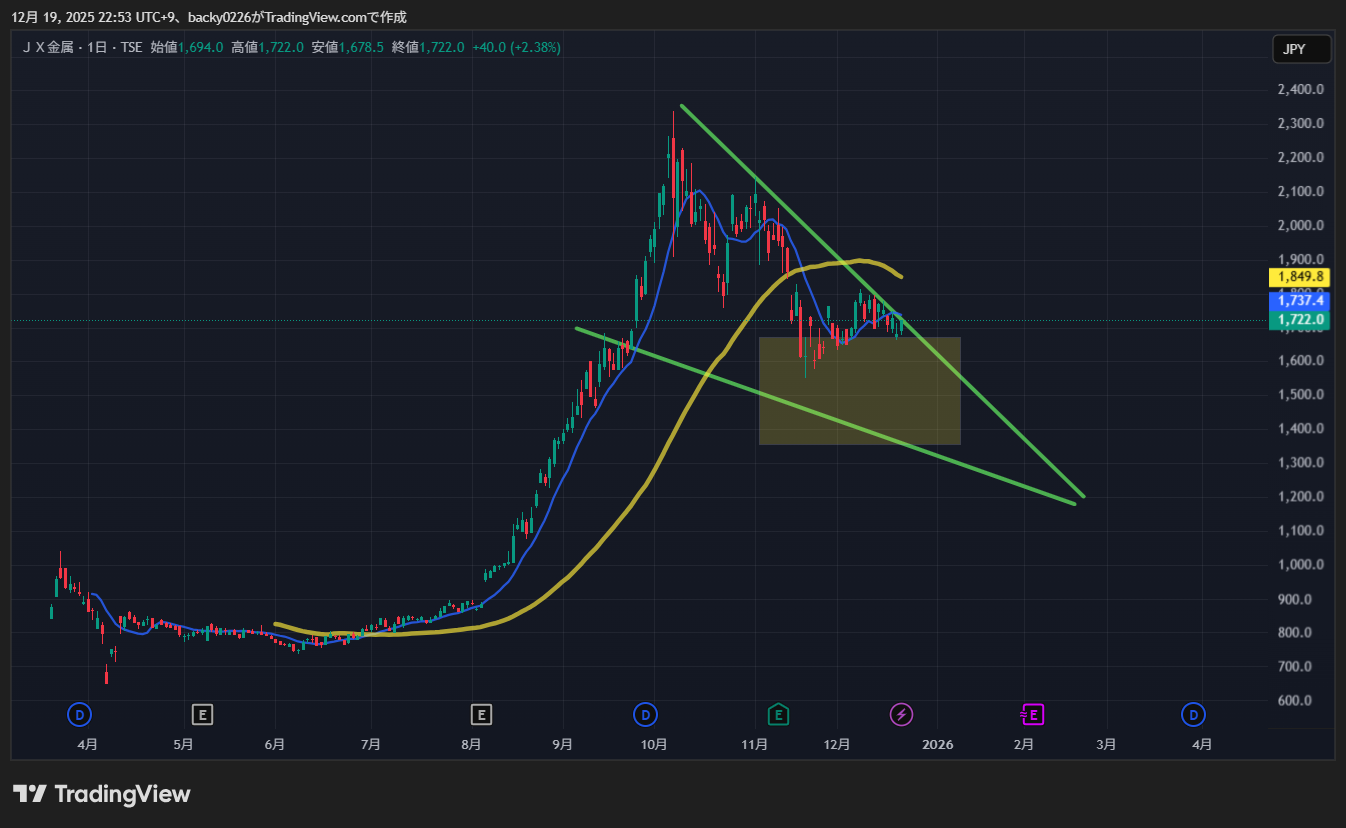Click the green 1,722.0 current price label
Screen dimensions: 1346x828
(x=1300, y=320)
